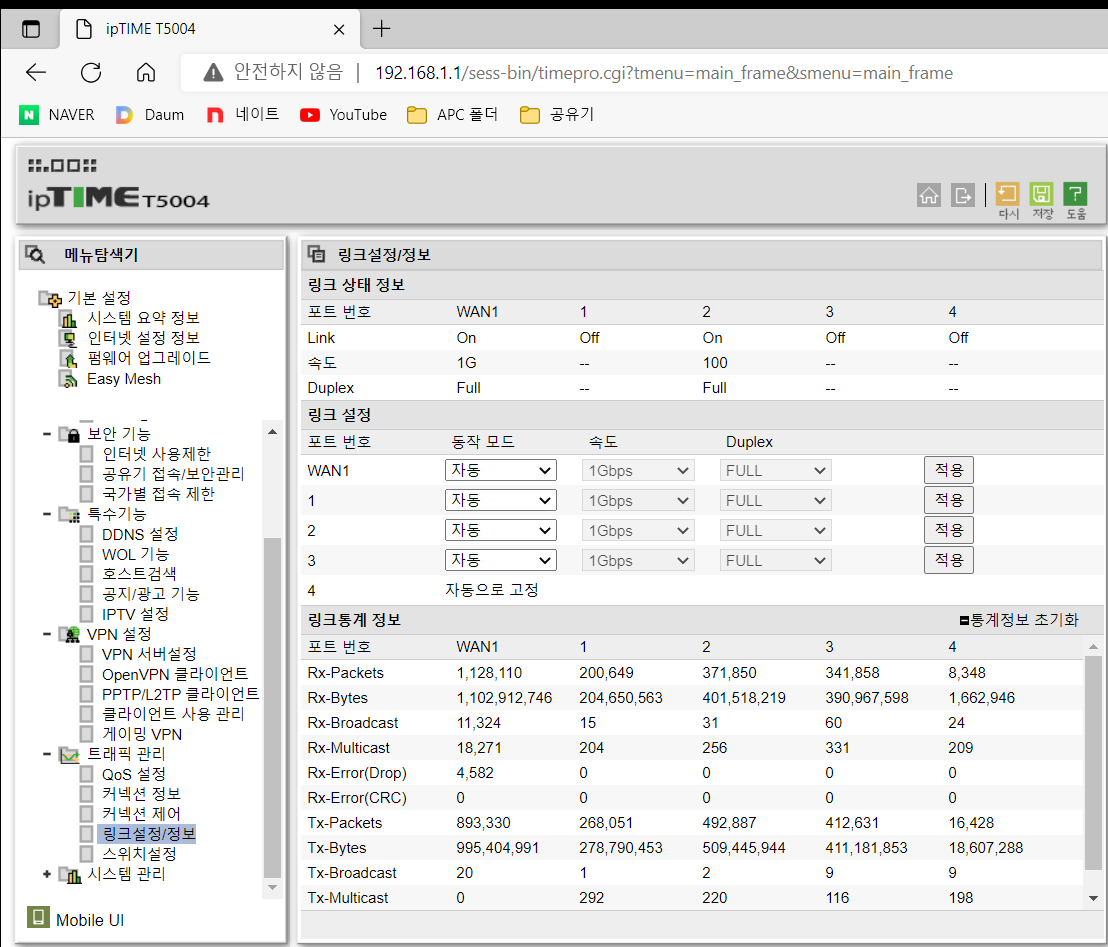Click the not-secure warning icon in the address bar
The height and width of the screenshot is (947, 1108).
click(x=213, y=72)
